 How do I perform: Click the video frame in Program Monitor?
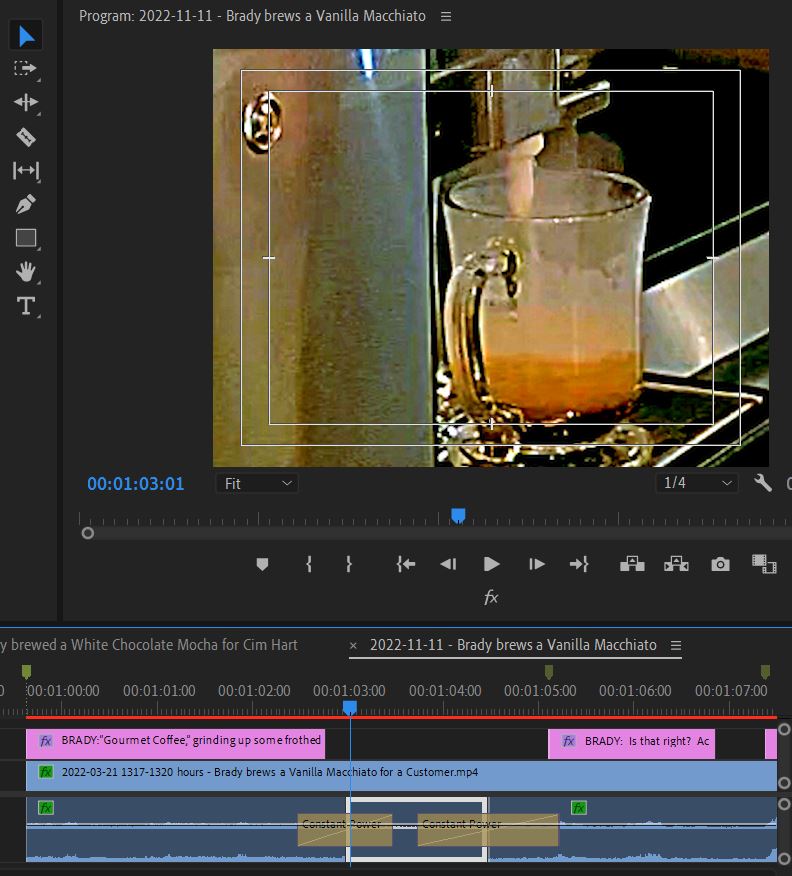coord(491,258)
